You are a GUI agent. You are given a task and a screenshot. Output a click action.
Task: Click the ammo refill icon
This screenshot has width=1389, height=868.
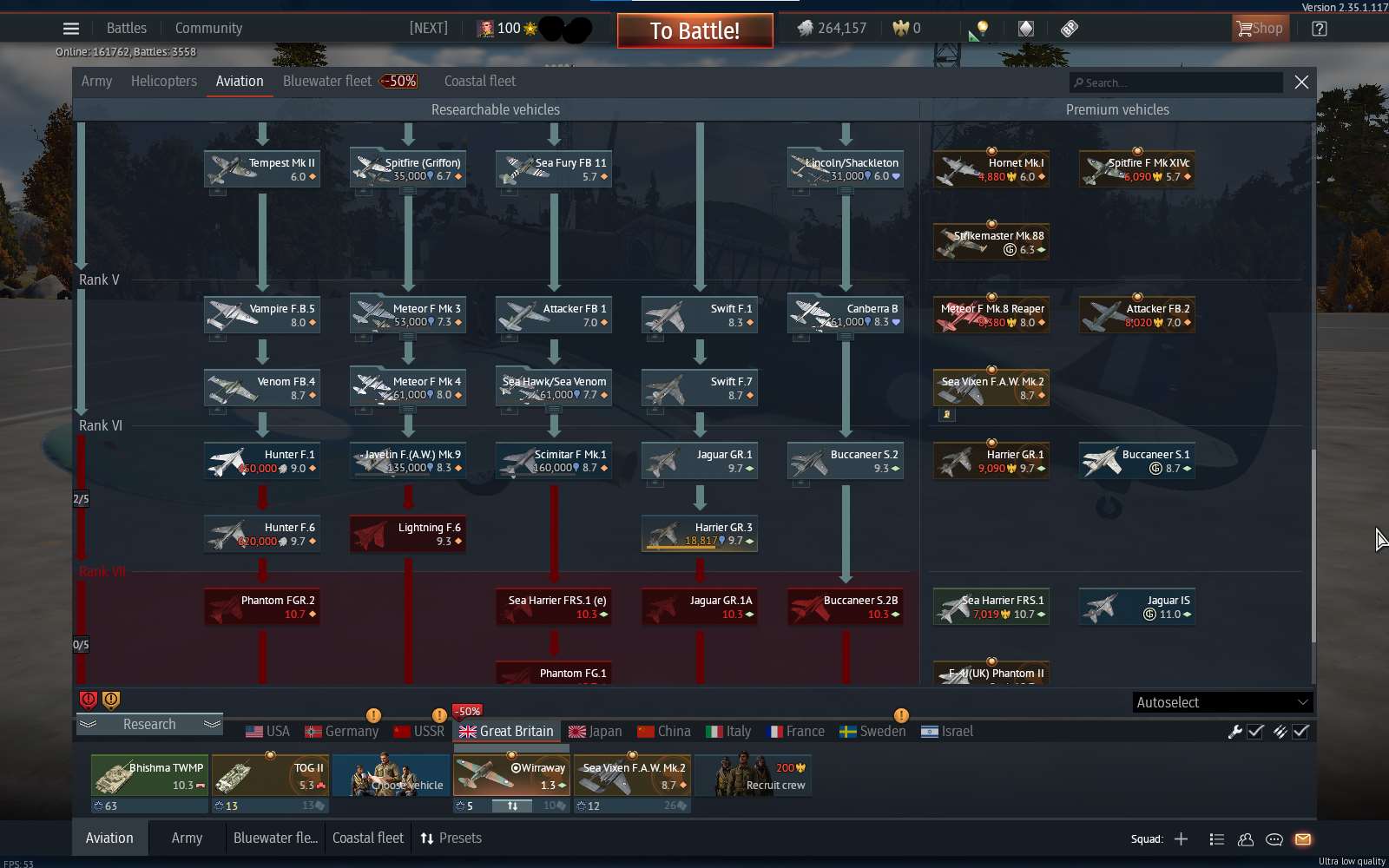point(1280,732)
